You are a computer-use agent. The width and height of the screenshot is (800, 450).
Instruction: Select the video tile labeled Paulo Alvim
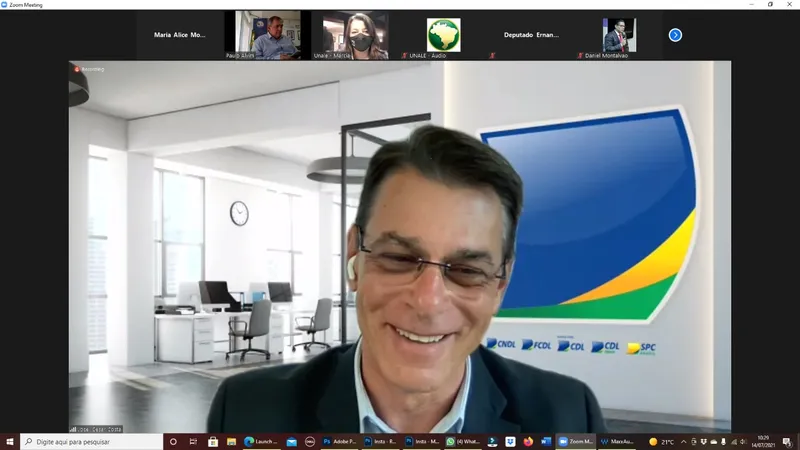pos(267,35)
